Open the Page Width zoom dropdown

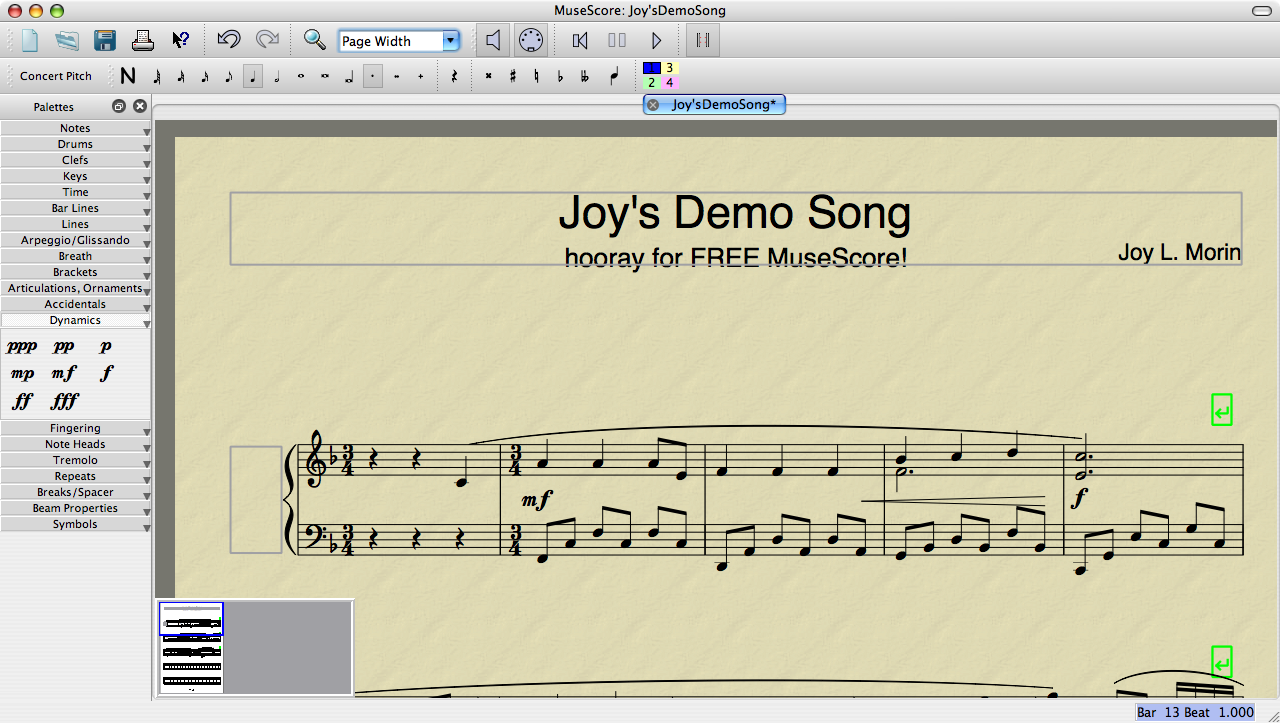399,41
